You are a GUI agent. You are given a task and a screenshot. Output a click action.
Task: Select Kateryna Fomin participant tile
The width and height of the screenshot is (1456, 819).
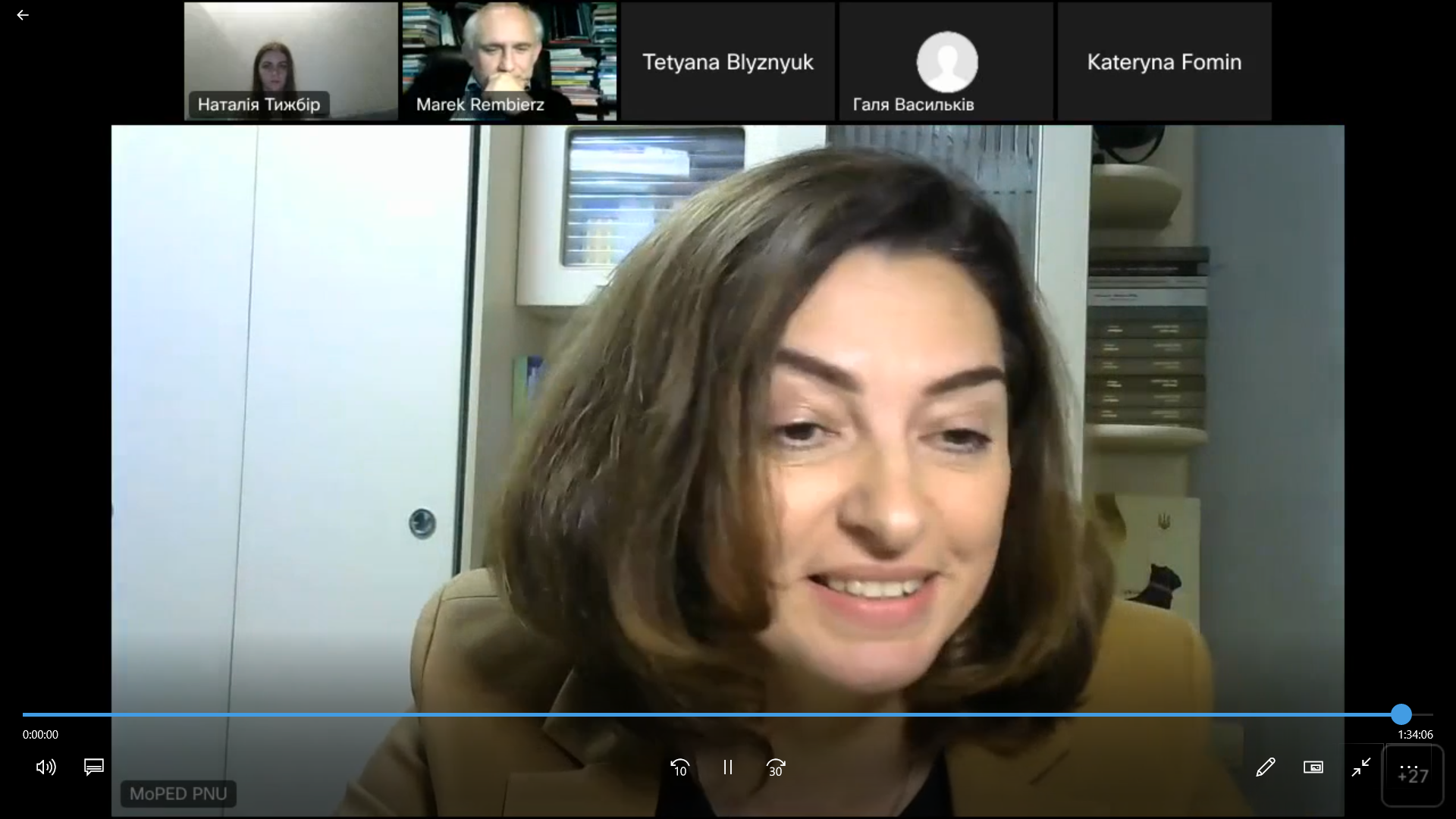[1164, 61]
